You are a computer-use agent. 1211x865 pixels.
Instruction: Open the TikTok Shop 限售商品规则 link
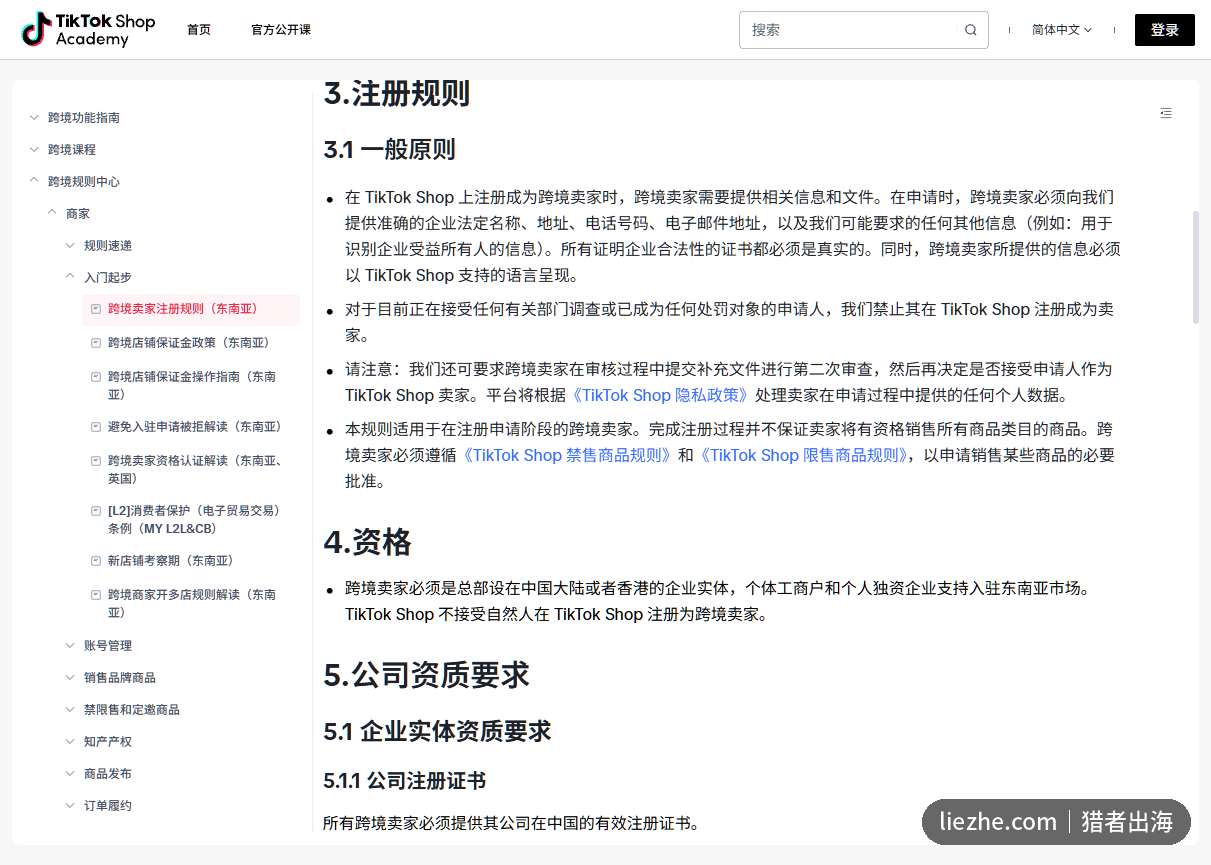tap(803, 455)
